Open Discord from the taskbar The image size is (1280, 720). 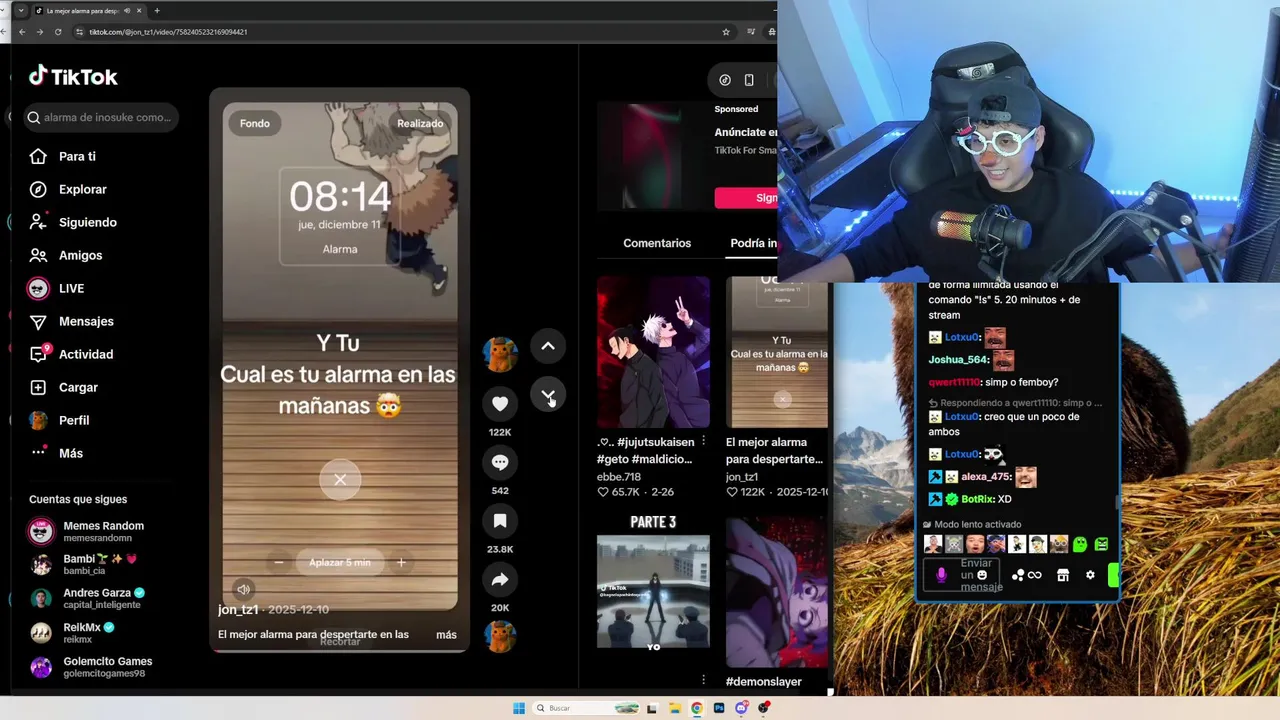pyautogui.click(x=741, y=708)
